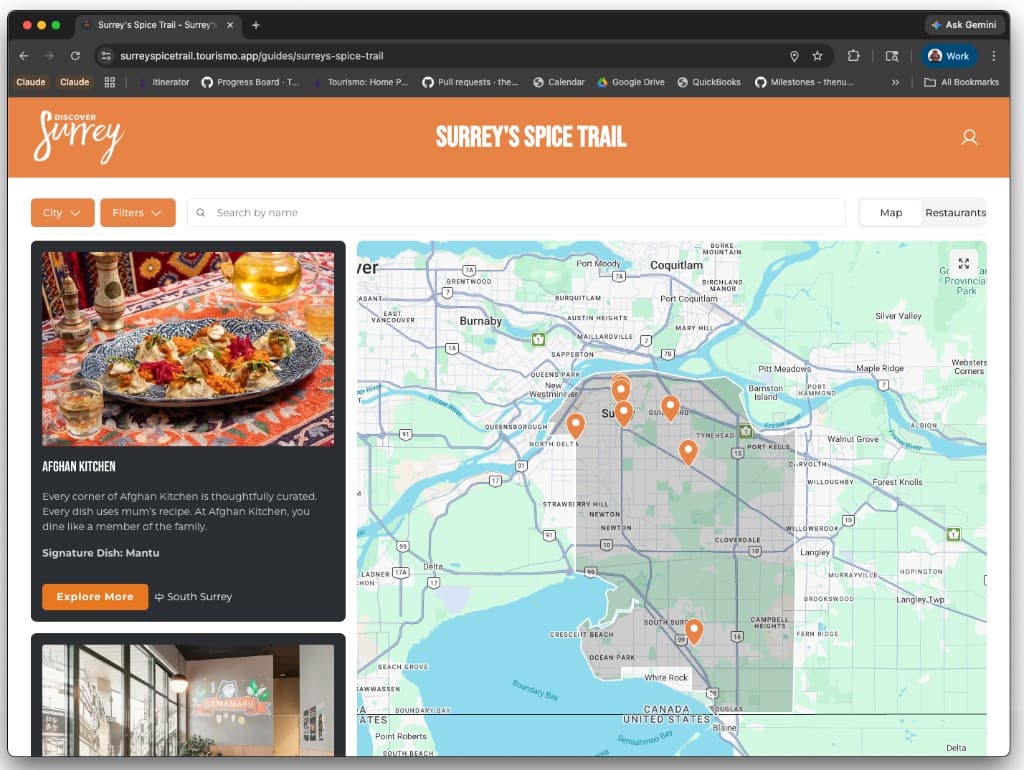Click the address bar URL

pyautogui.click(x=251, y=56)
